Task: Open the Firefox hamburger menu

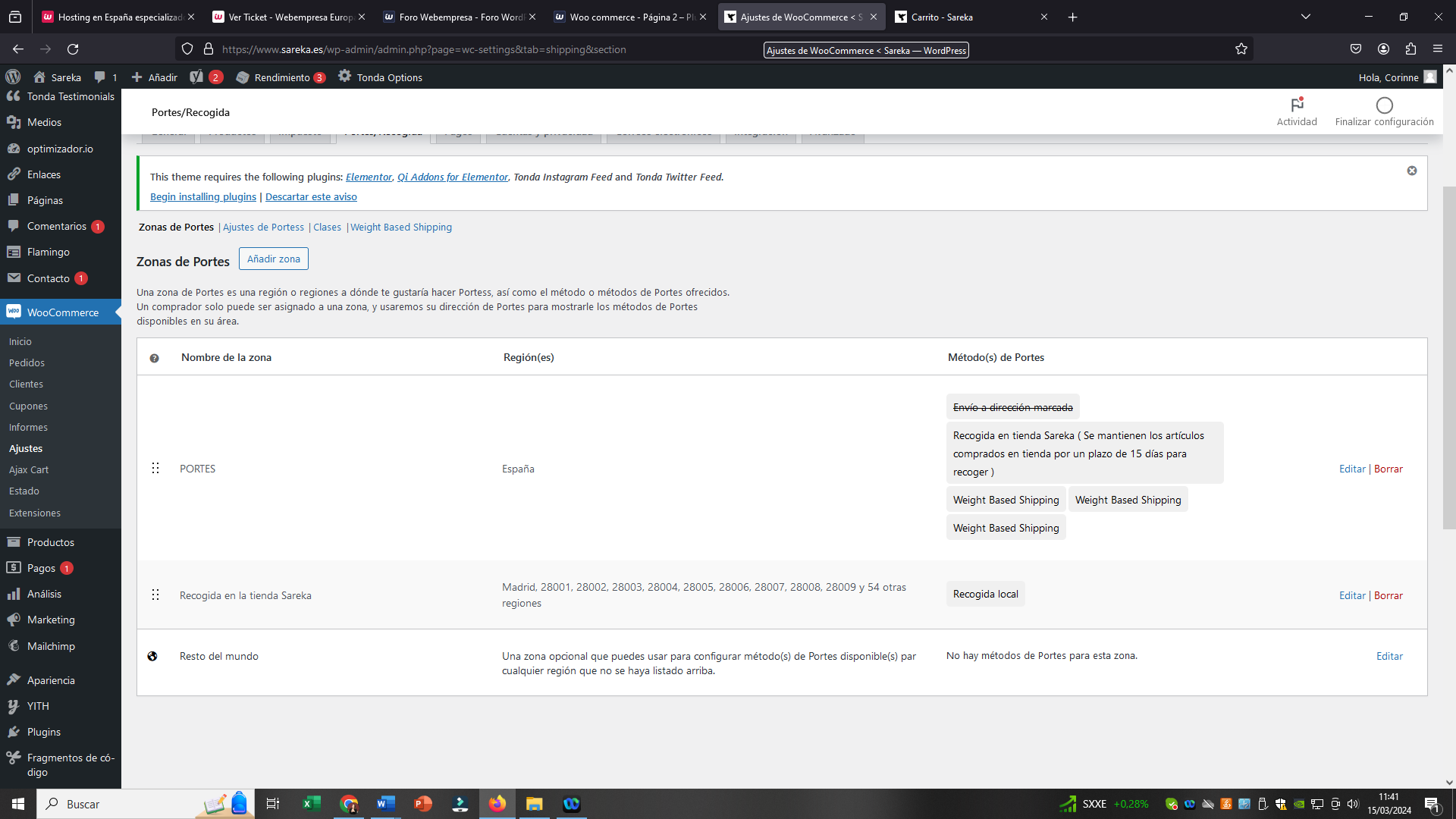Action: click(x=1438, y=49)
